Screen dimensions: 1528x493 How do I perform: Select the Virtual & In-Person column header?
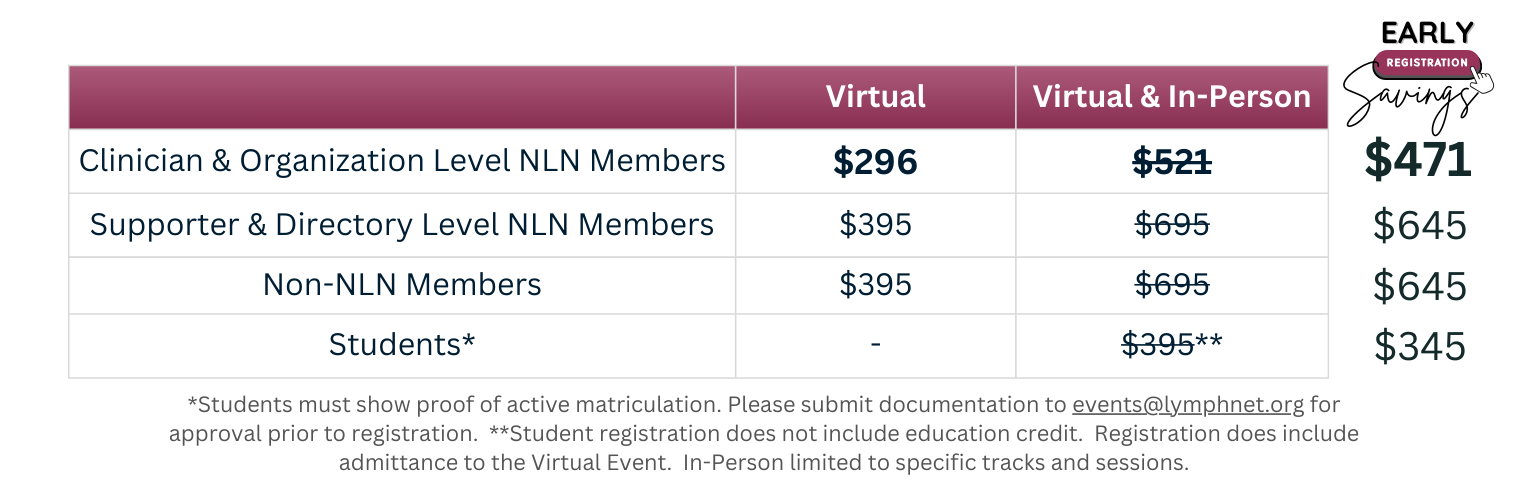point(1172,97)
